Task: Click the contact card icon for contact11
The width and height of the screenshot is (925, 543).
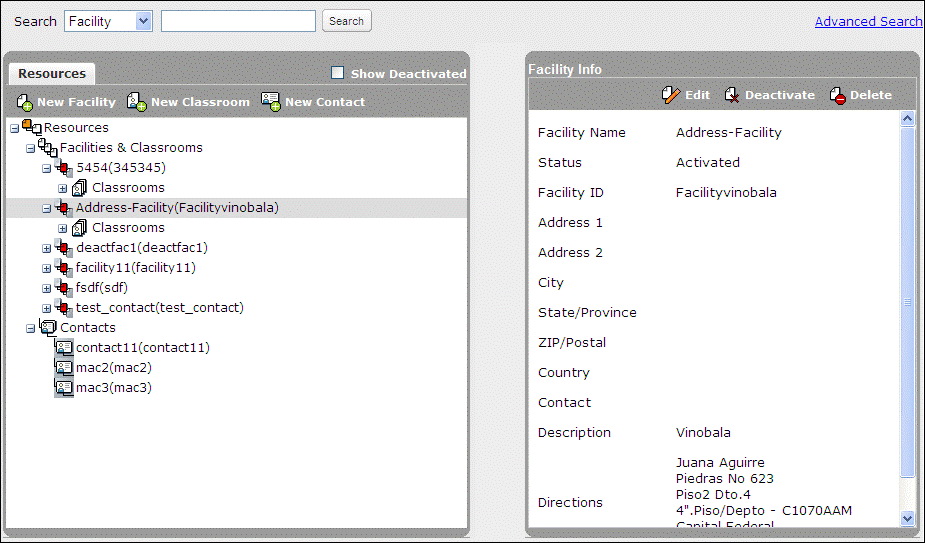Action: [x=64, y=348]
